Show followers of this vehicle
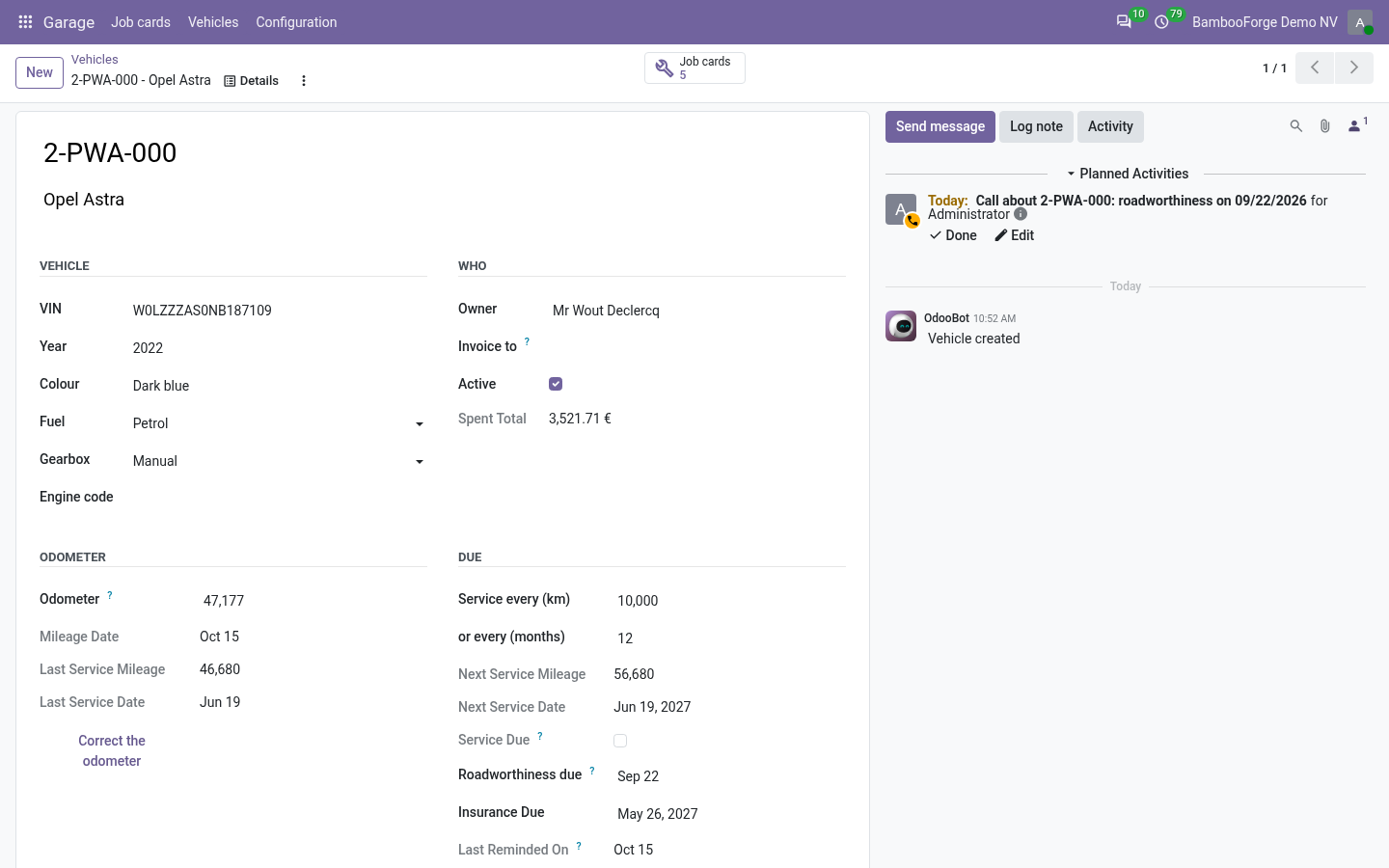1389x868 pixels. (x=1357, y=125)
